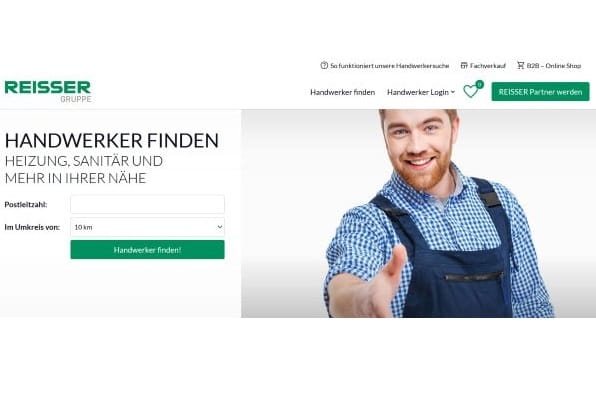Screen dimensions: 596x409
Task: Click the favorites counter badge
Action: click(479, 84)
